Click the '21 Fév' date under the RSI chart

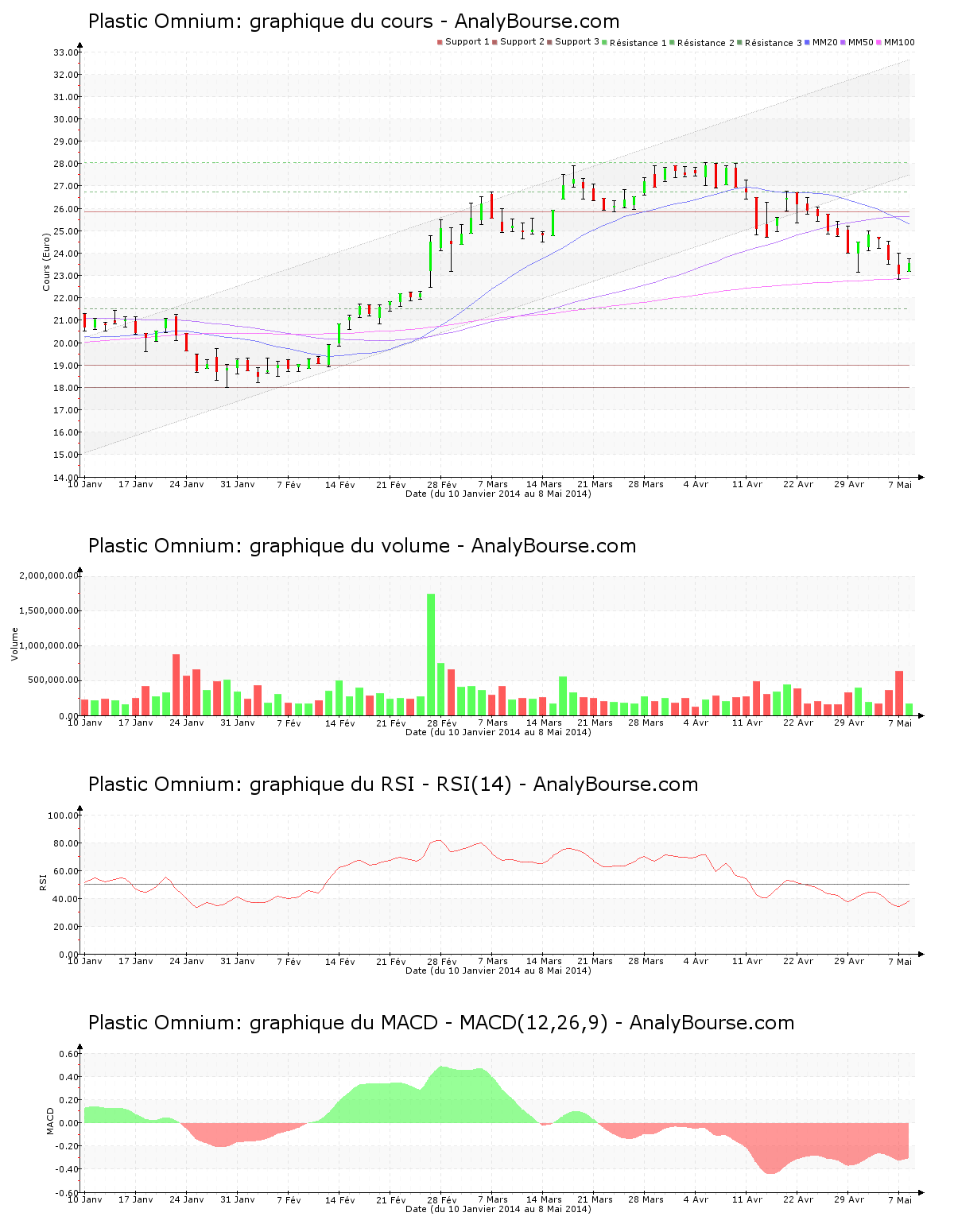391,961
